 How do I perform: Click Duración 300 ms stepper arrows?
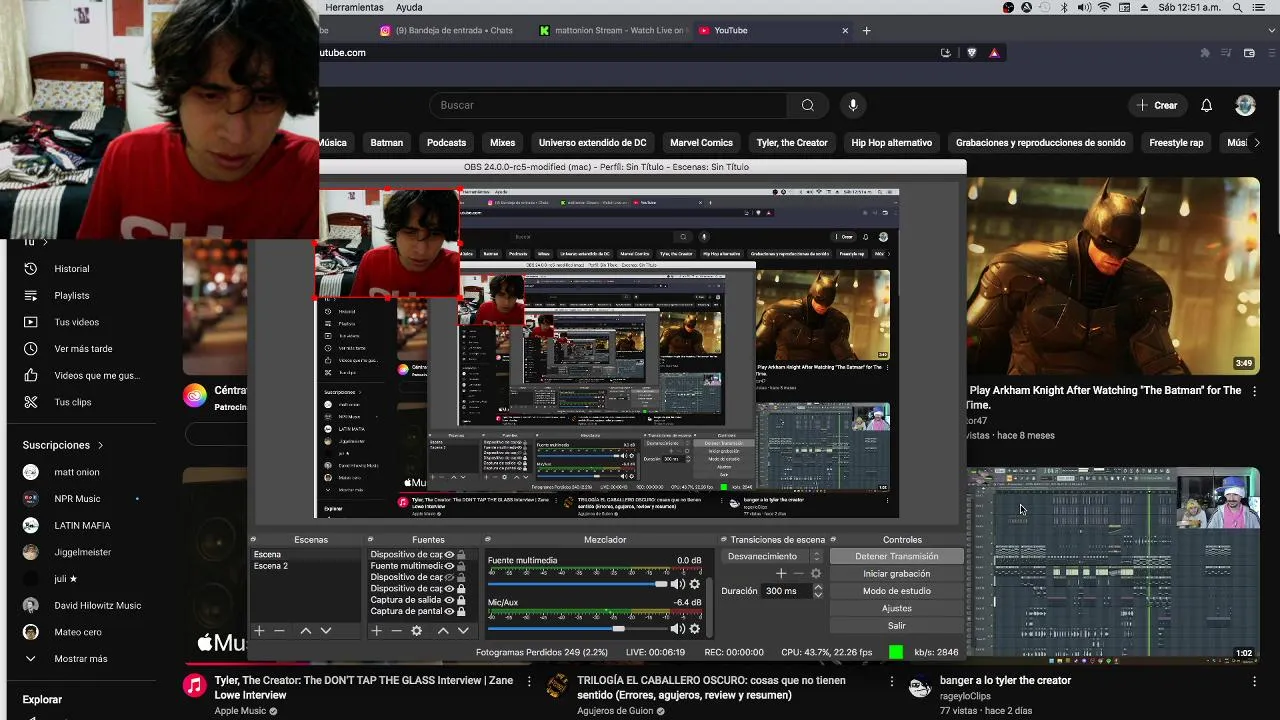click(x=817, y=591)
